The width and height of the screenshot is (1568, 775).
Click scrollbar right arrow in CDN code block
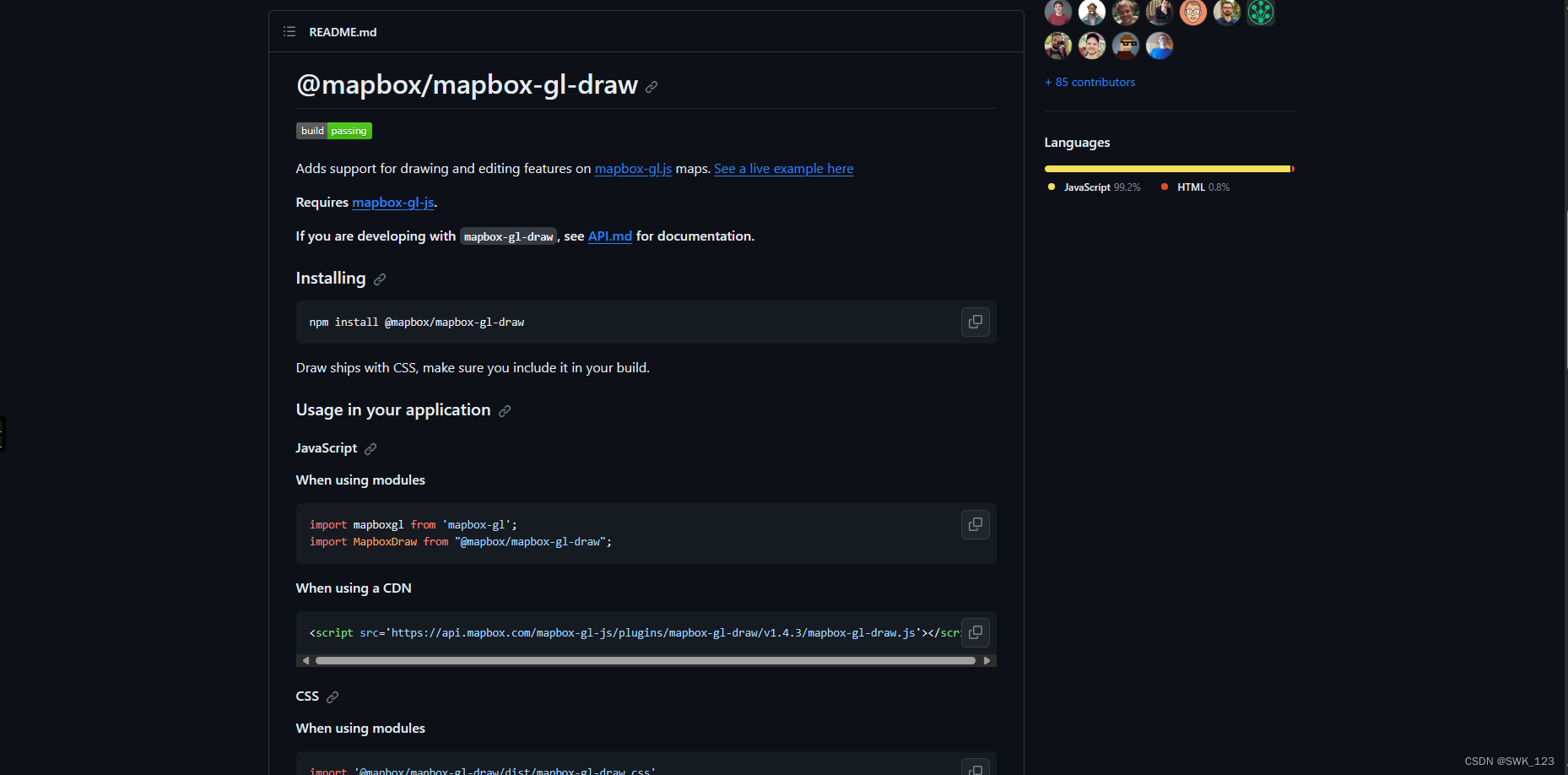pyautogui.click(x=987, y=661)
